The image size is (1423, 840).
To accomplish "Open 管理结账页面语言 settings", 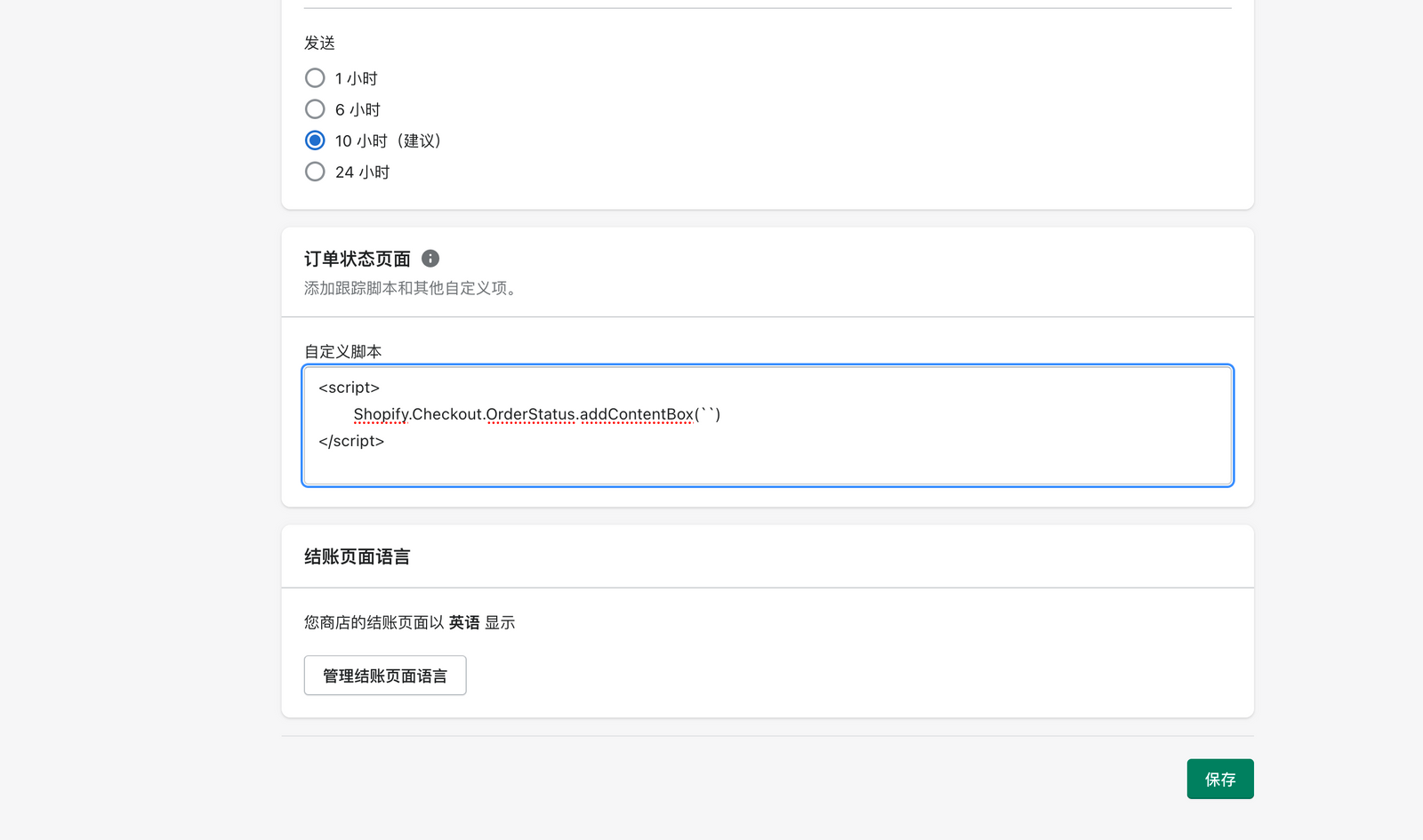I will [x=384, y=675].
